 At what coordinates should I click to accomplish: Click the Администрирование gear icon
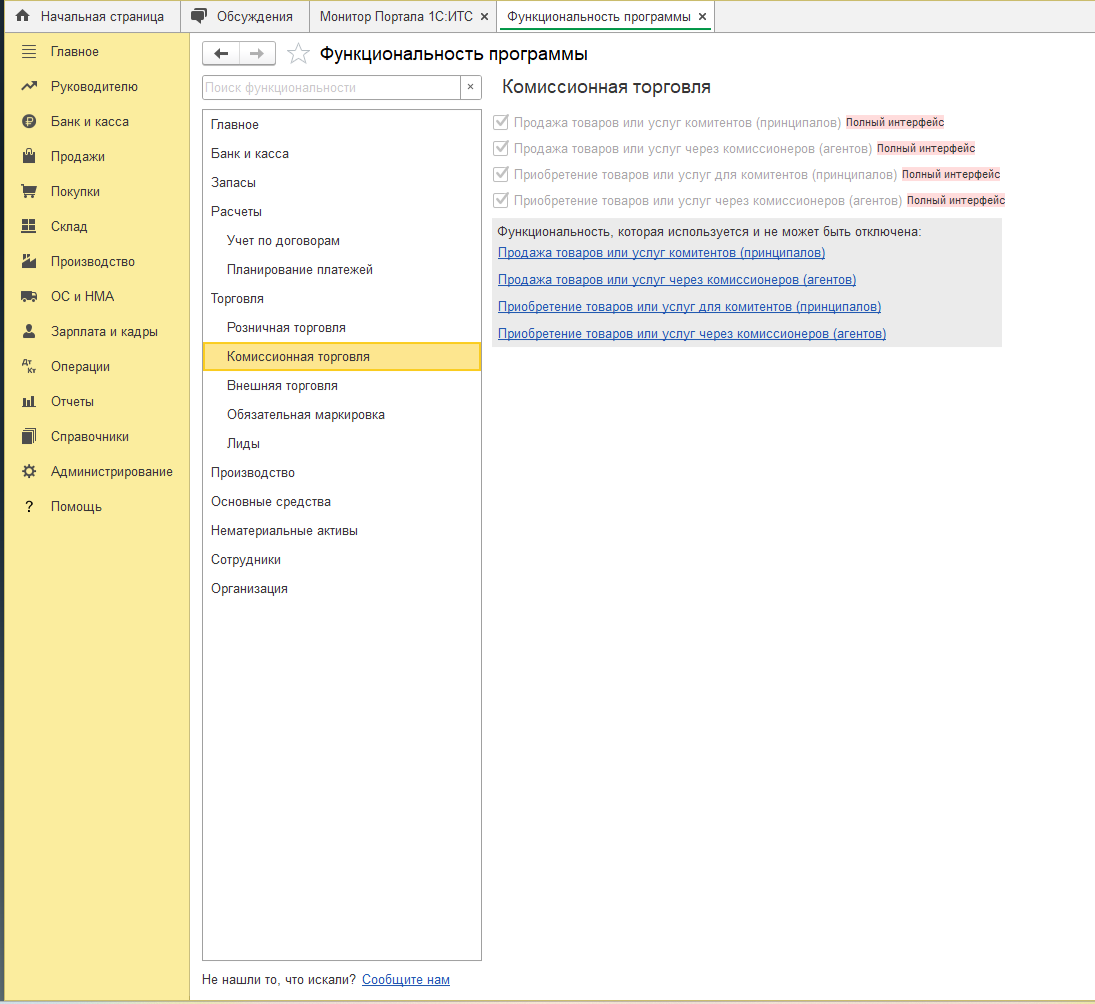(29, 471)
